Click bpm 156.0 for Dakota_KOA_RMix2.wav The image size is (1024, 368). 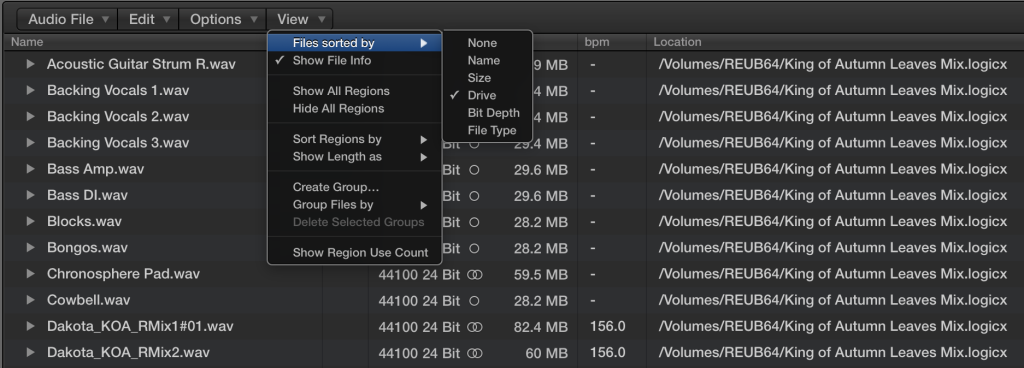[607, 352]
